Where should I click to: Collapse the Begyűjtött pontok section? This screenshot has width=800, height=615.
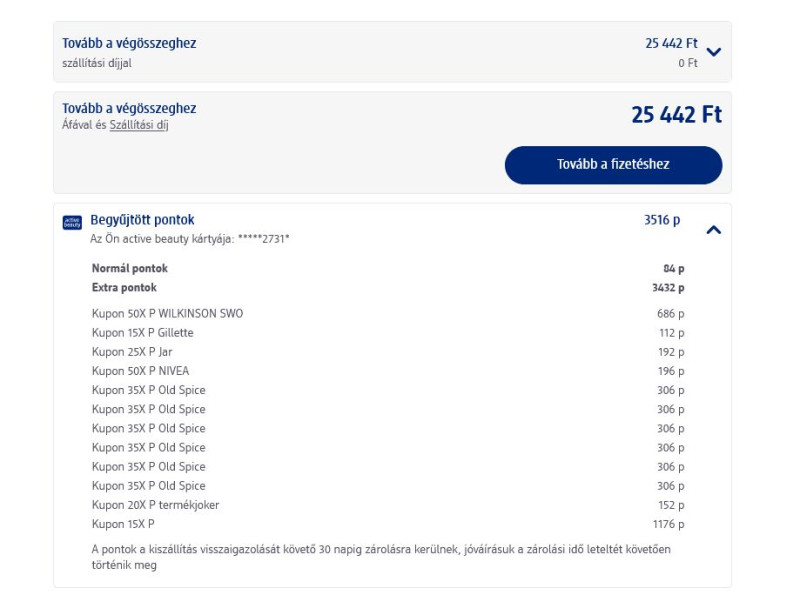[x=713, y=230]
